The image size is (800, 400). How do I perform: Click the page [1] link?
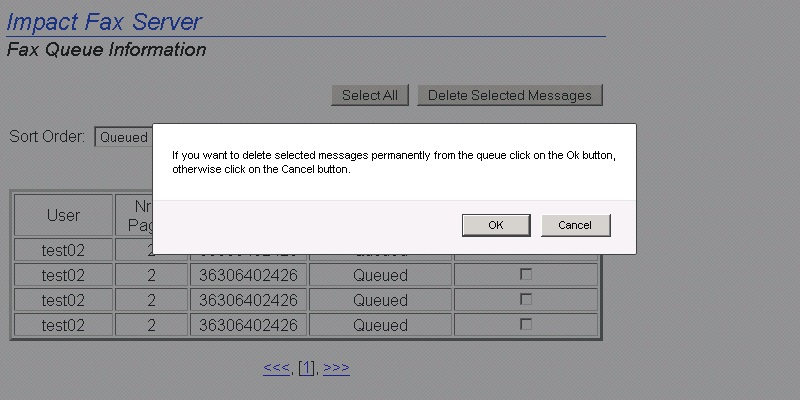307,368
